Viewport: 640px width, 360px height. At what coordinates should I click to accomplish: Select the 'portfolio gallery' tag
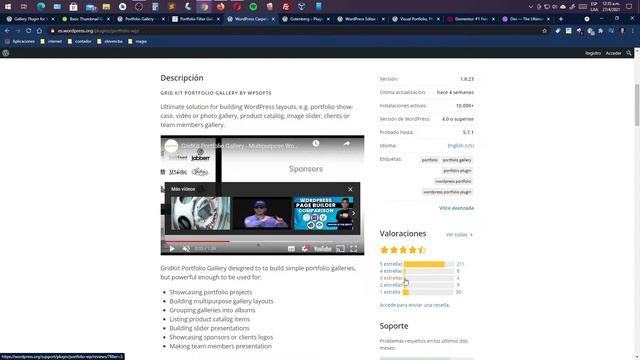click(457, 160)
